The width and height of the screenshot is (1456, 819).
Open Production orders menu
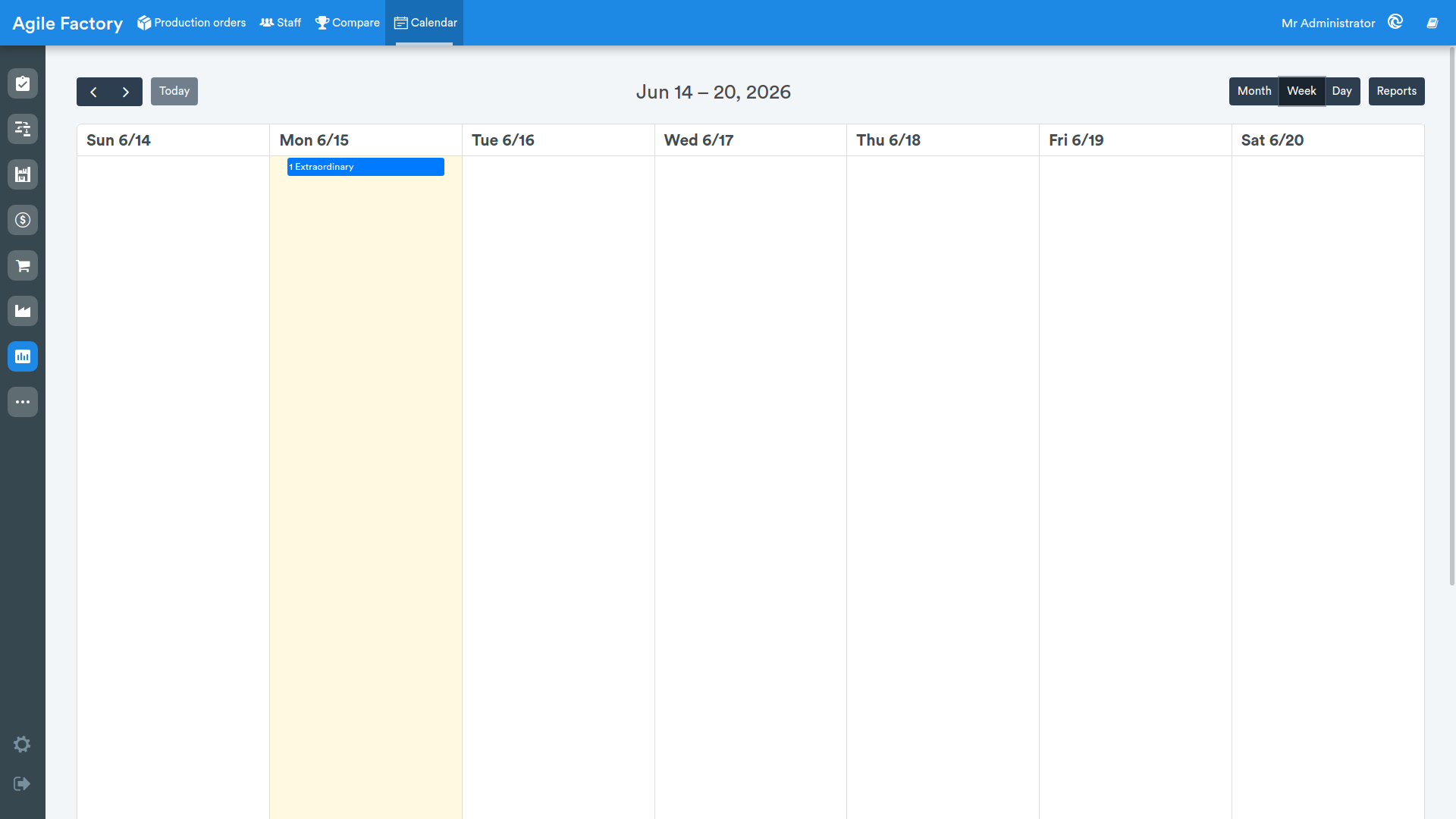click(x=191, y=23)
